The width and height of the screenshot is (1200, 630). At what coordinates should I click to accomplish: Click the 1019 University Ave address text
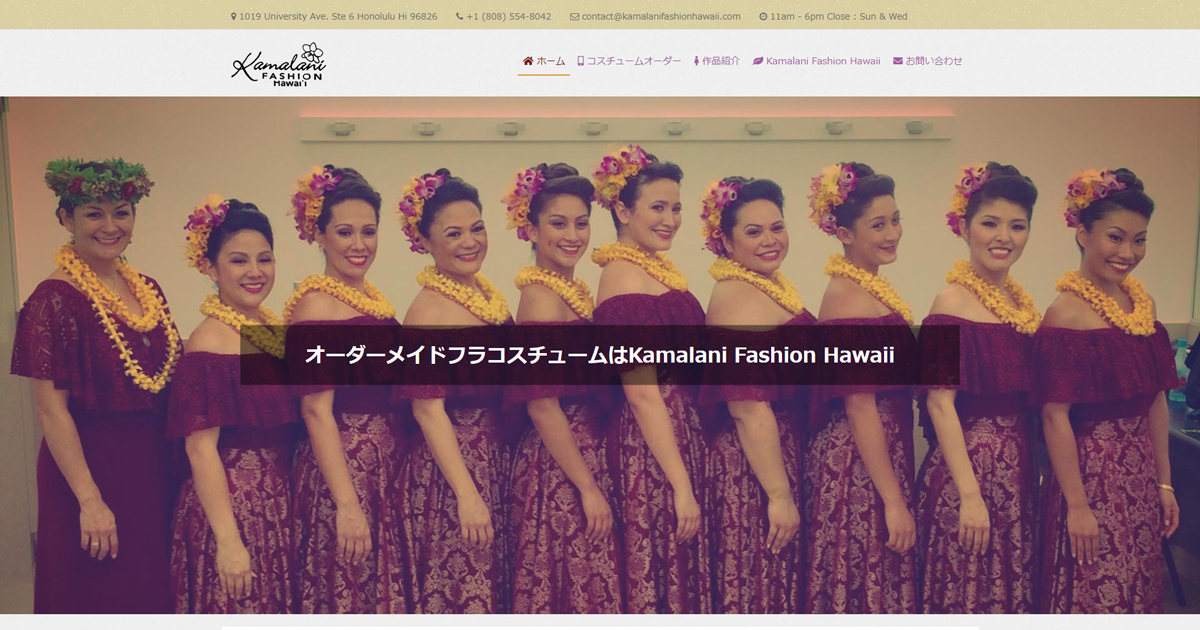pyautogui.click(x=338, y=17)
